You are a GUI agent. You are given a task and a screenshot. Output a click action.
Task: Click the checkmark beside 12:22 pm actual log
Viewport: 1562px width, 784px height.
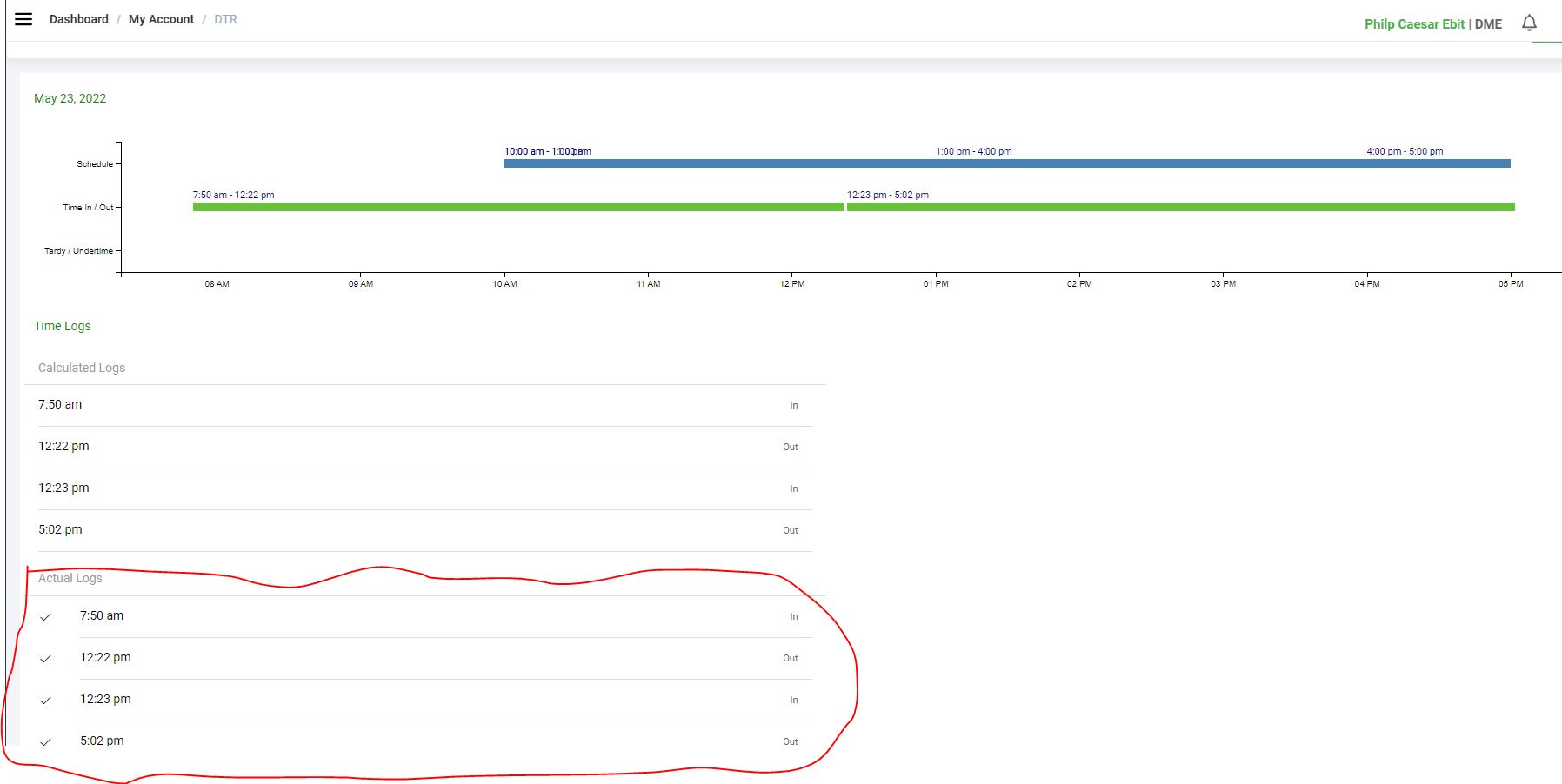(46, 659)
